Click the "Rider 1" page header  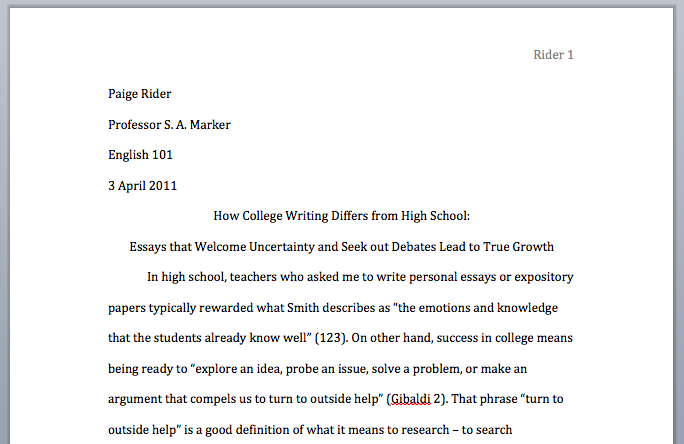pyautogui.click(x=552, y=55)
